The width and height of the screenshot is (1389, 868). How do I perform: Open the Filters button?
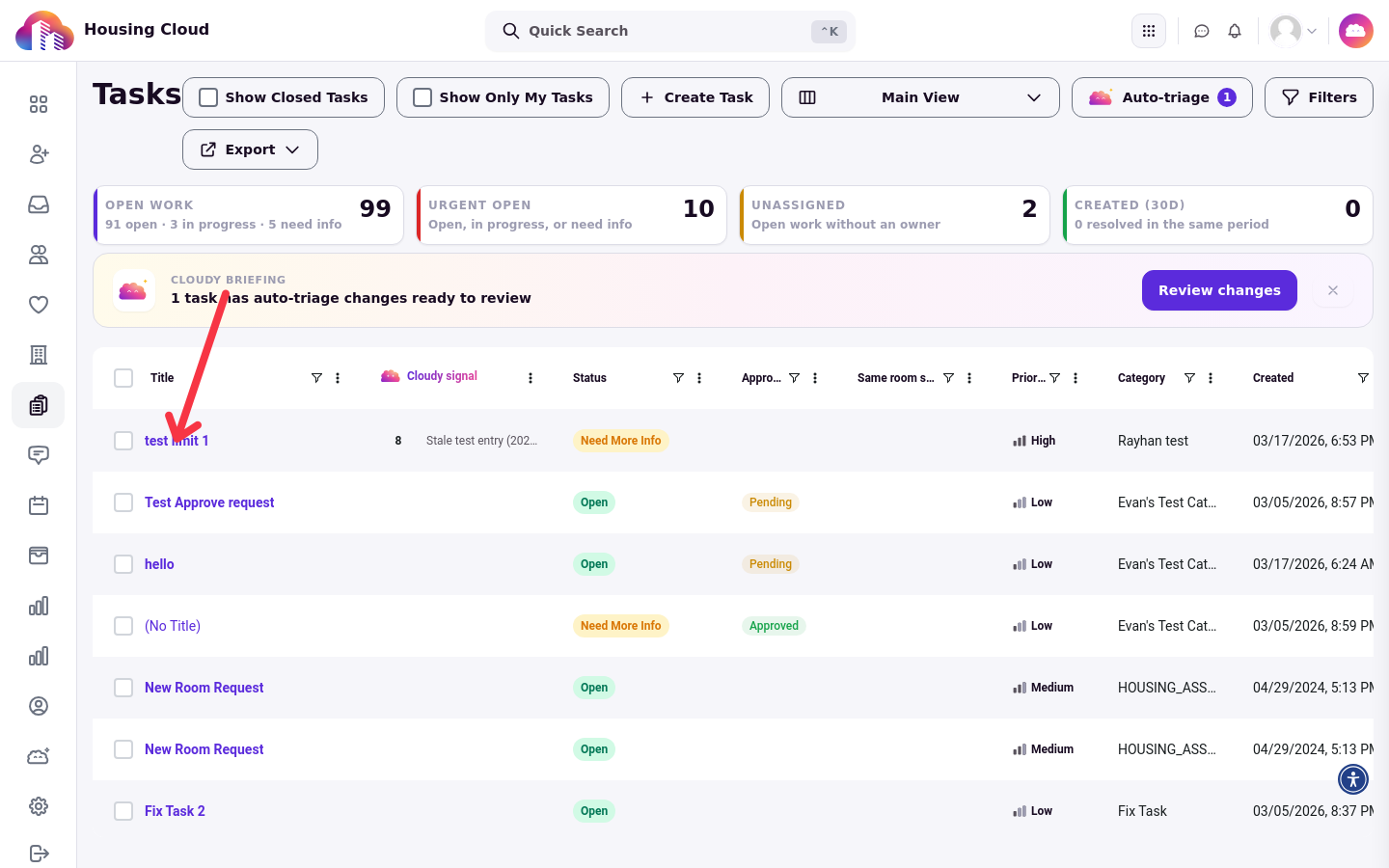[1319, 97]
